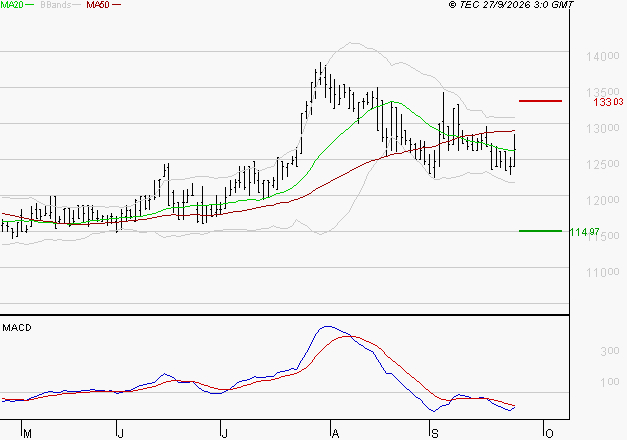The height and width of the screenshot is (440, 627).
Task: Click the 130.00 price axis label
Action: click(x=603, y=128)
